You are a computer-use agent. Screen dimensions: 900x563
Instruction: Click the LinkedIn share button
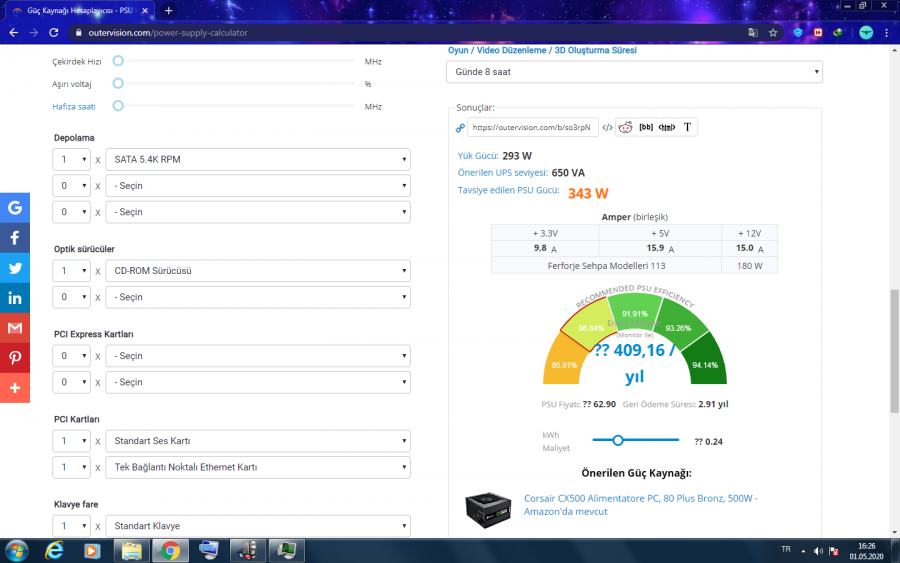15,298
